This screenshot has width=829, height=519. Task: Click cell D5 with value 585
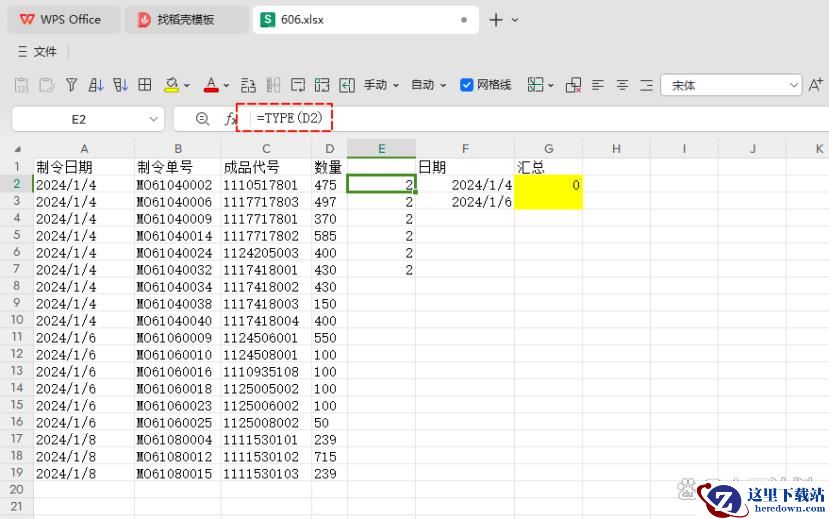(329, 236)
